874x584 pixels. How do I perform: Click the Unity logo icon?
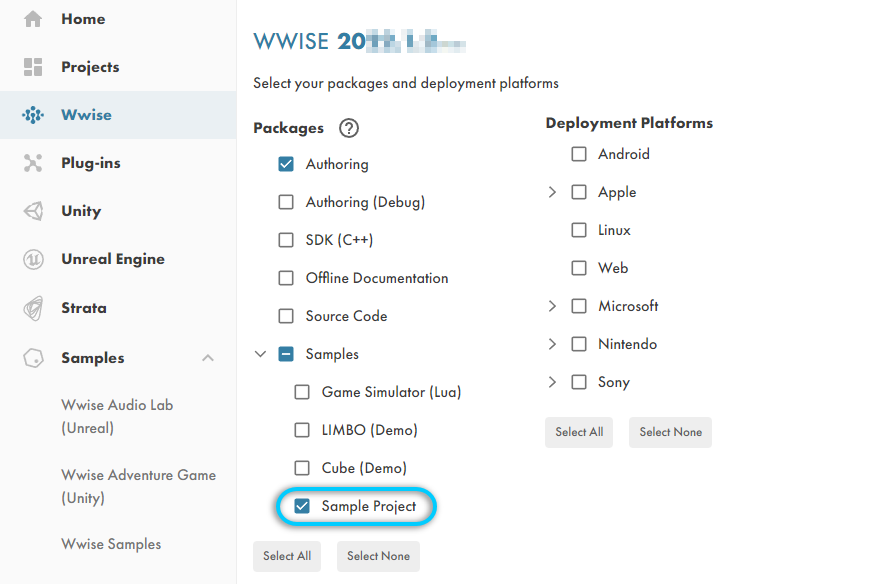point(33,211)
